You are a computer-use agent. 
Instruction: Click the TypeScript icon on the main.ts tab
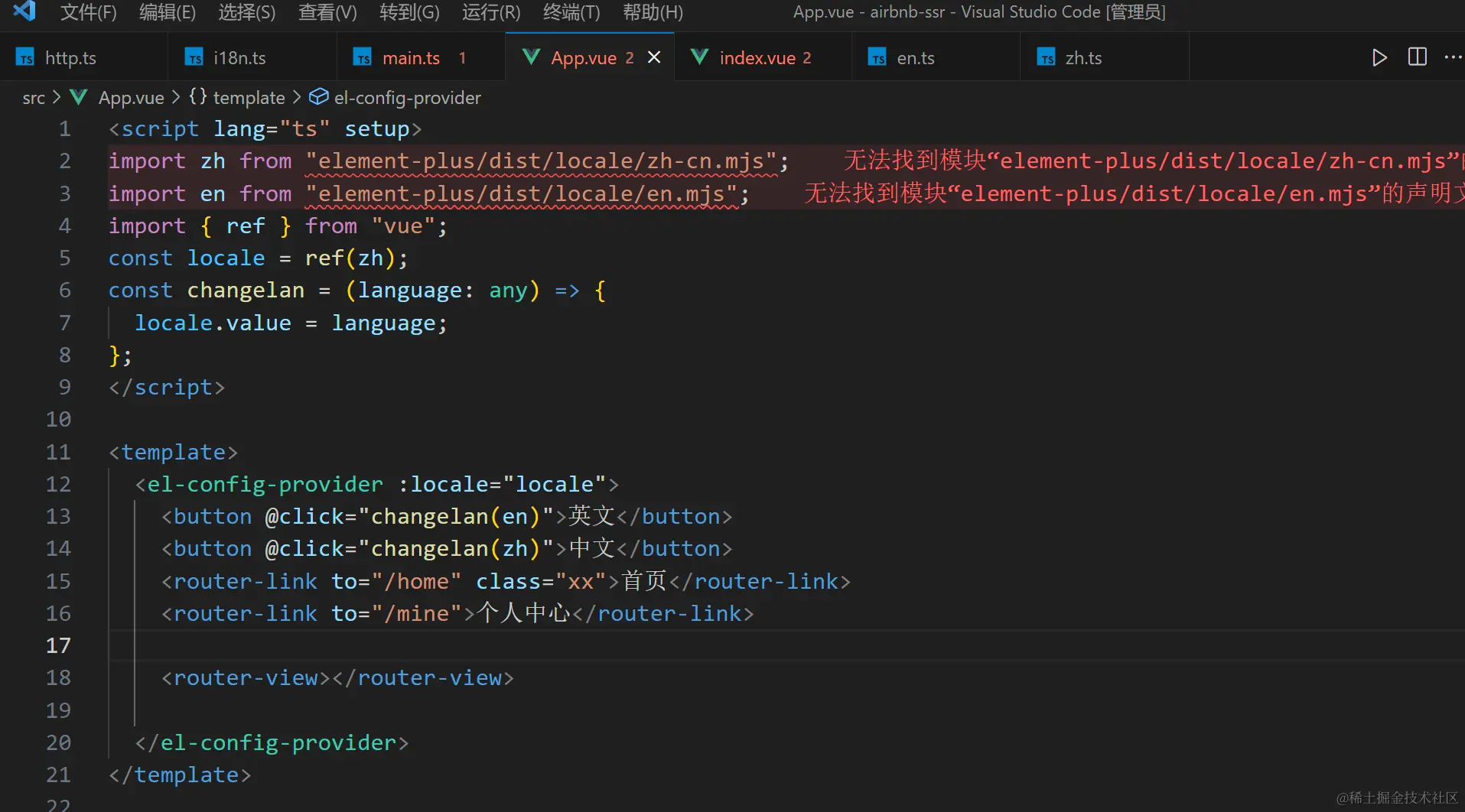[363, 57]
